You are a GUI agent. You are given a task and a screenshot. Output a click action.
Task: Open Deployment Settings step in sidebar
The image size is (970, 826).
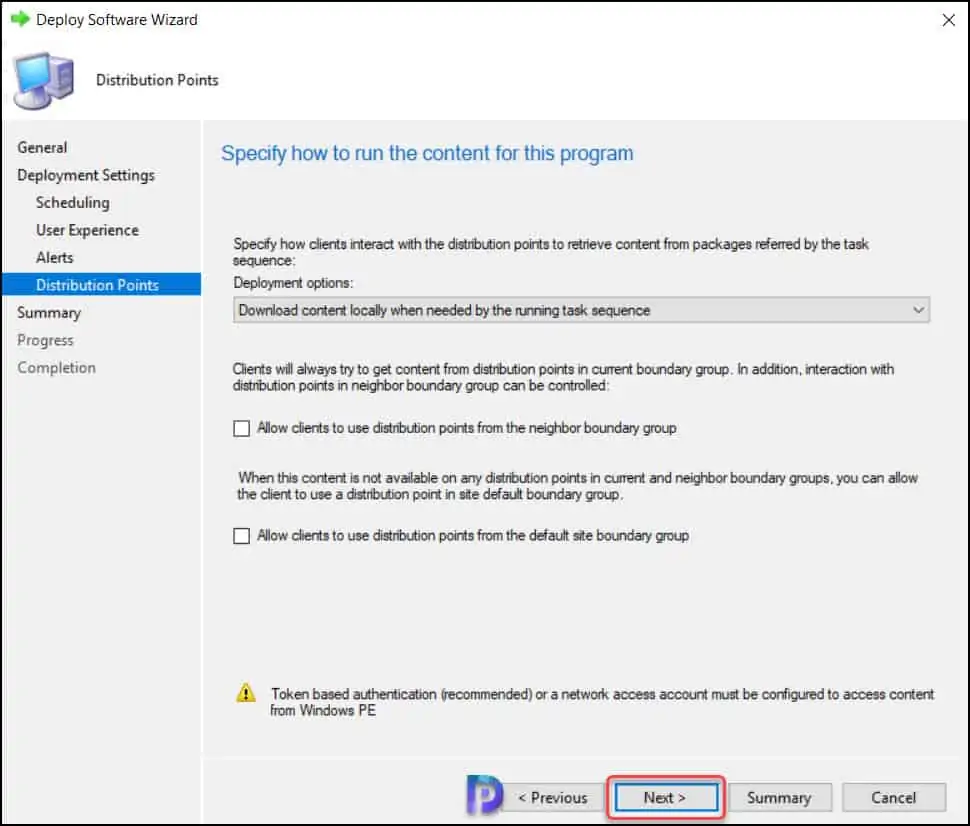pyautogui.click(x=86, y=175)
